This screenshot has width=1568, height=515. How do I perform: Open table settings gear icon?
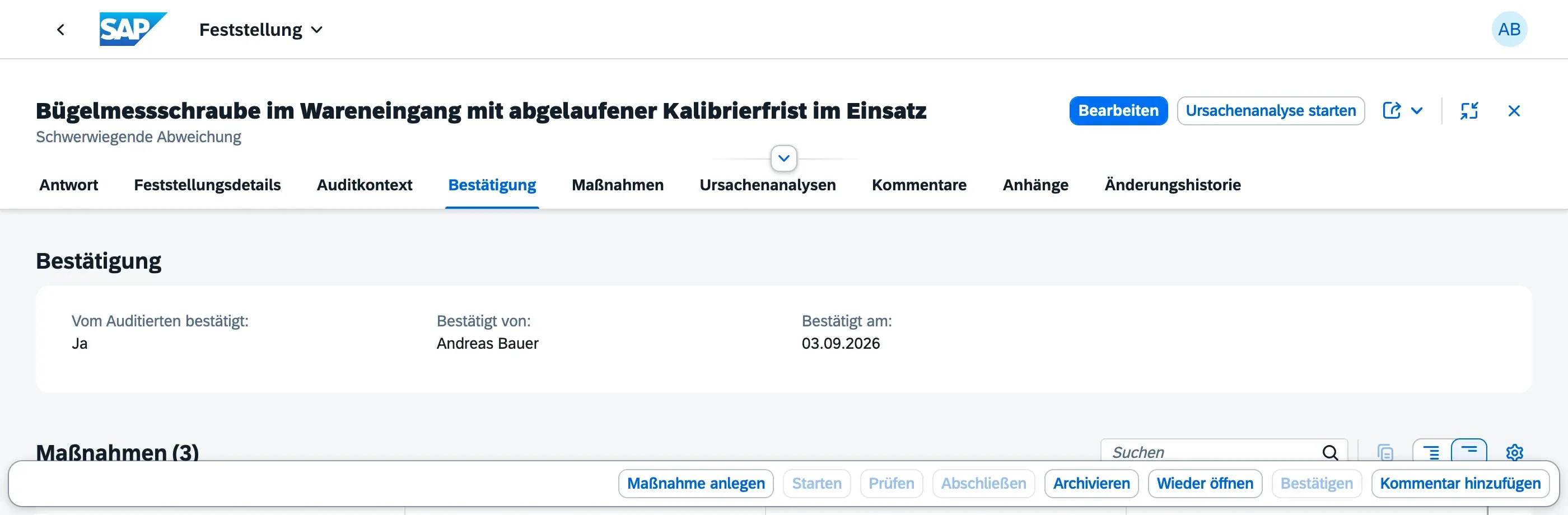(1514, 452)
